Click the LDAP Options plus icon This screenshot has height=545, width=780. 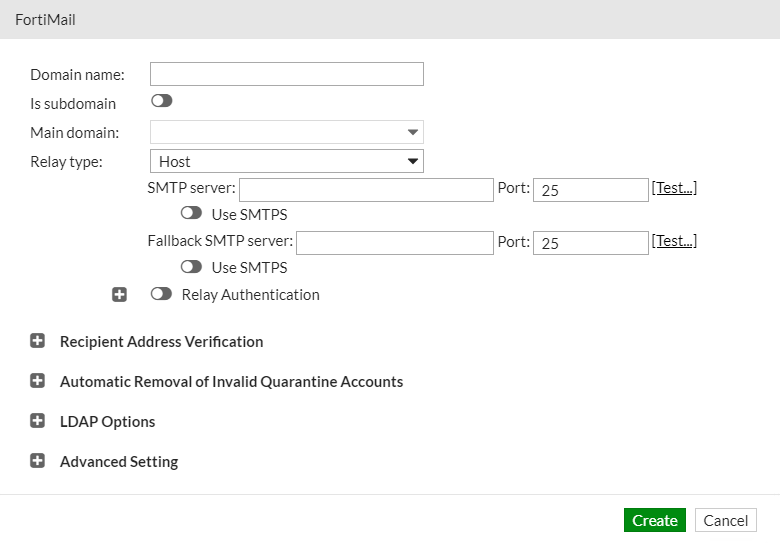(x=38, y=421)
